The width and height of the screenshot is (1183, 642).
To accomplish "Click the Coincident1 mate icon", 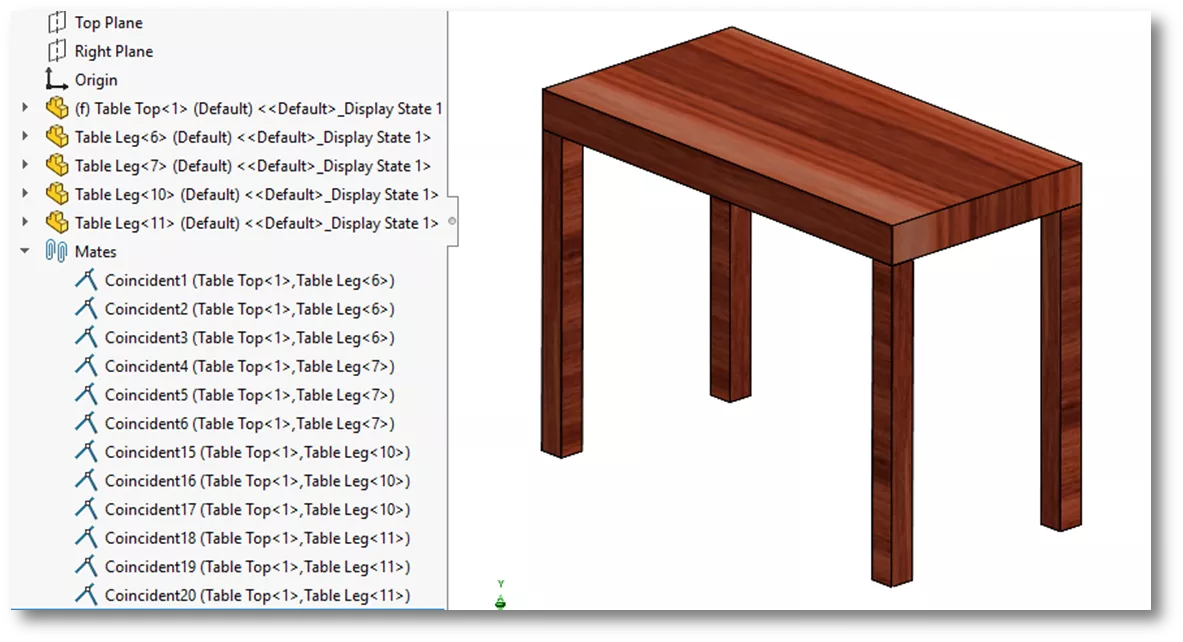I will (x=87, y=280).
